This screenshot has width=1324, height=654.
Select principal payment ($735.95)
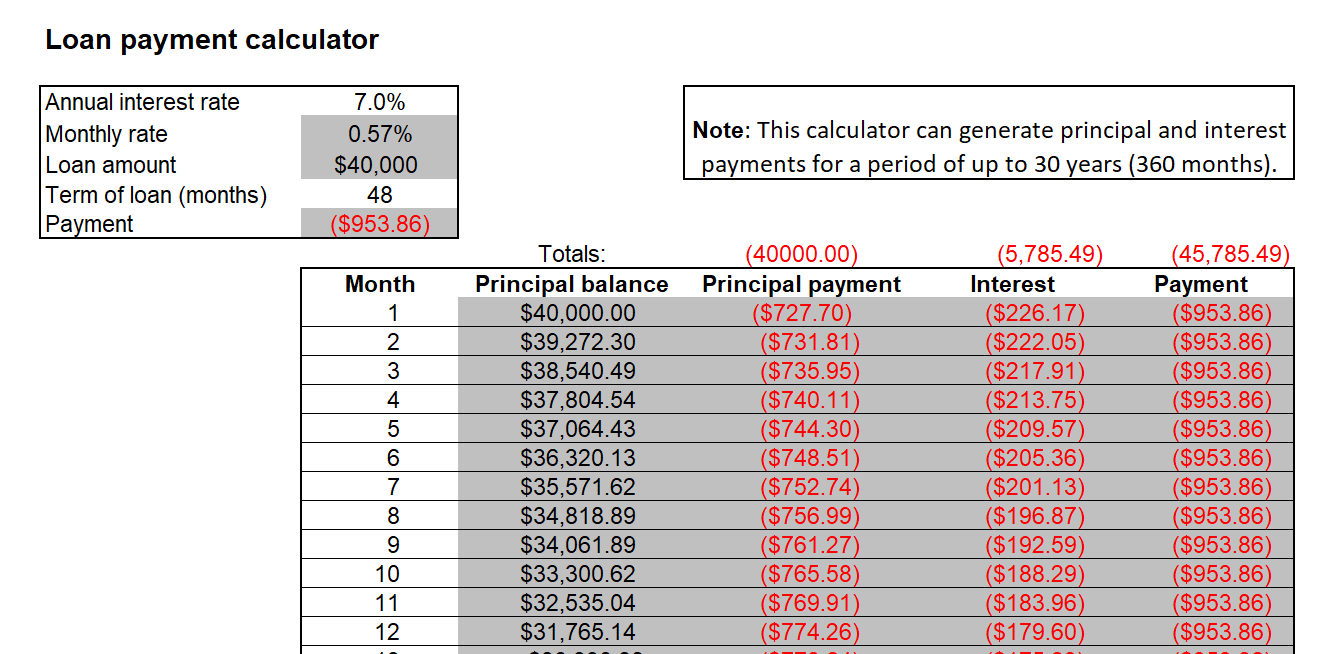(x=810, y=371)
